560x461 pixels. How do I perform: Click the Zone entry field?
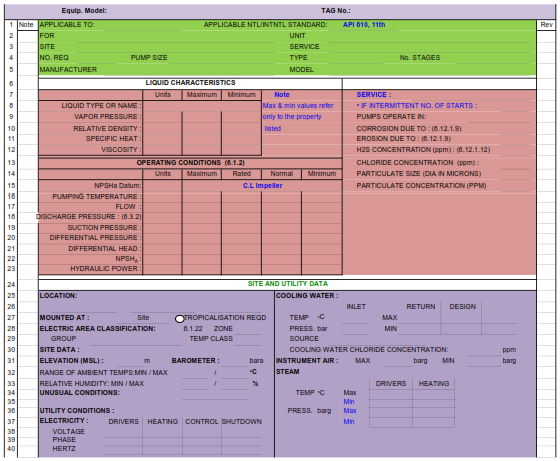(x=248, y=329)
